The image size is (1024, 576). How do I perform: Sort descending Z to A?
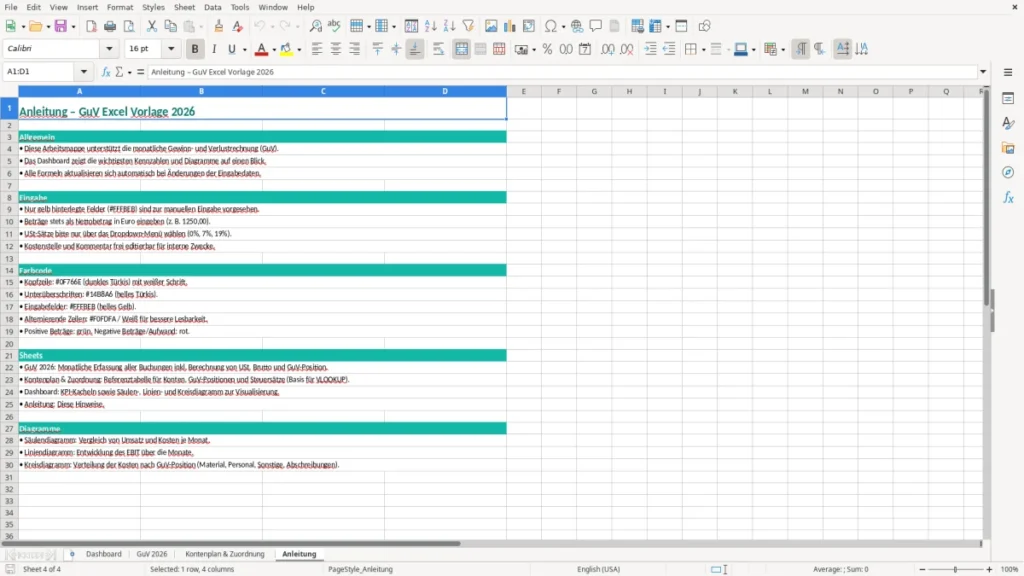coord(449,26)
